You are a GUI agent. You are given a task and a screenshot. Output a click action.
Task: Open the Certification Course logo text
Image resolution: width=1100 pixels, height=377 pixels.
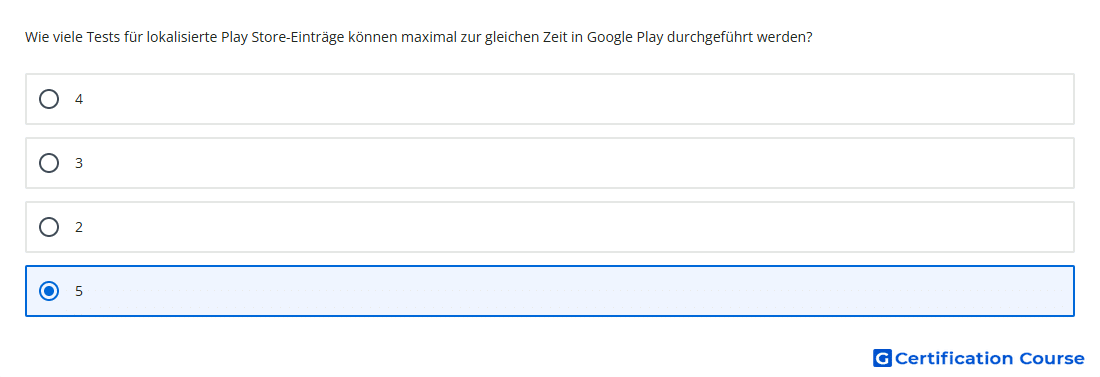click(x=989, y=358)
